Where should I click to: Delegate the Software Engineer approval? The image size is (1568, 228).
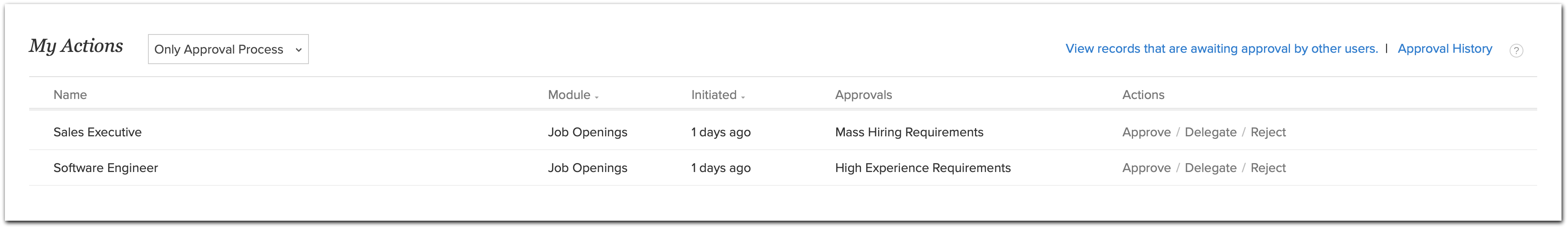click(x=1210, y=168)
